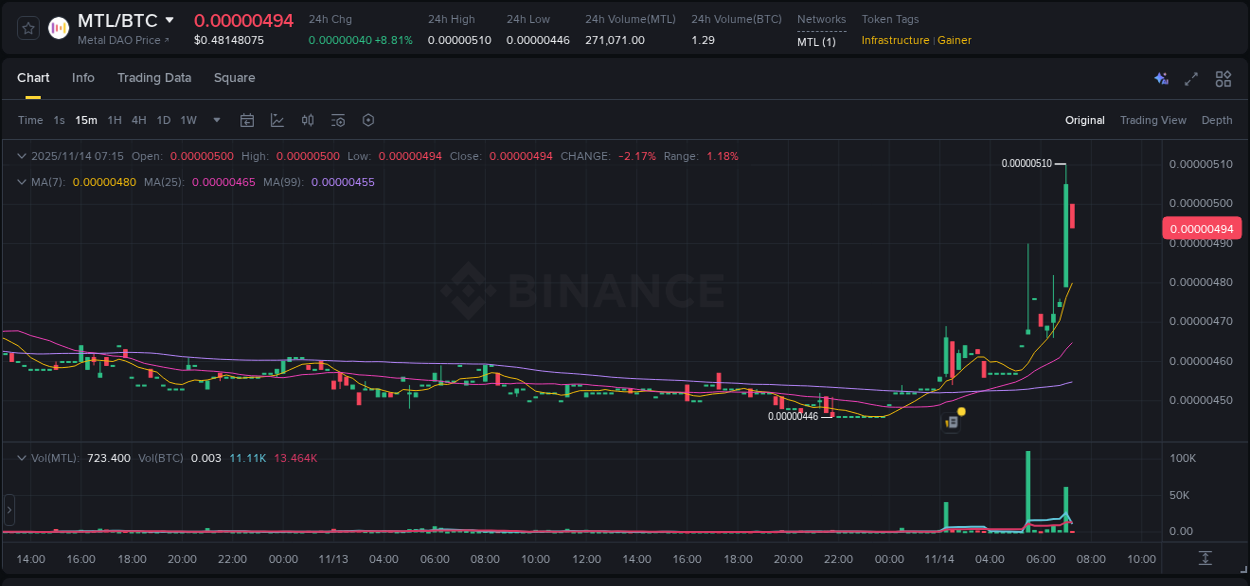Image resolution: width=1250 pixels, height=586 pixels.
Task: Open the chart style icon
Action: (279, 120)
